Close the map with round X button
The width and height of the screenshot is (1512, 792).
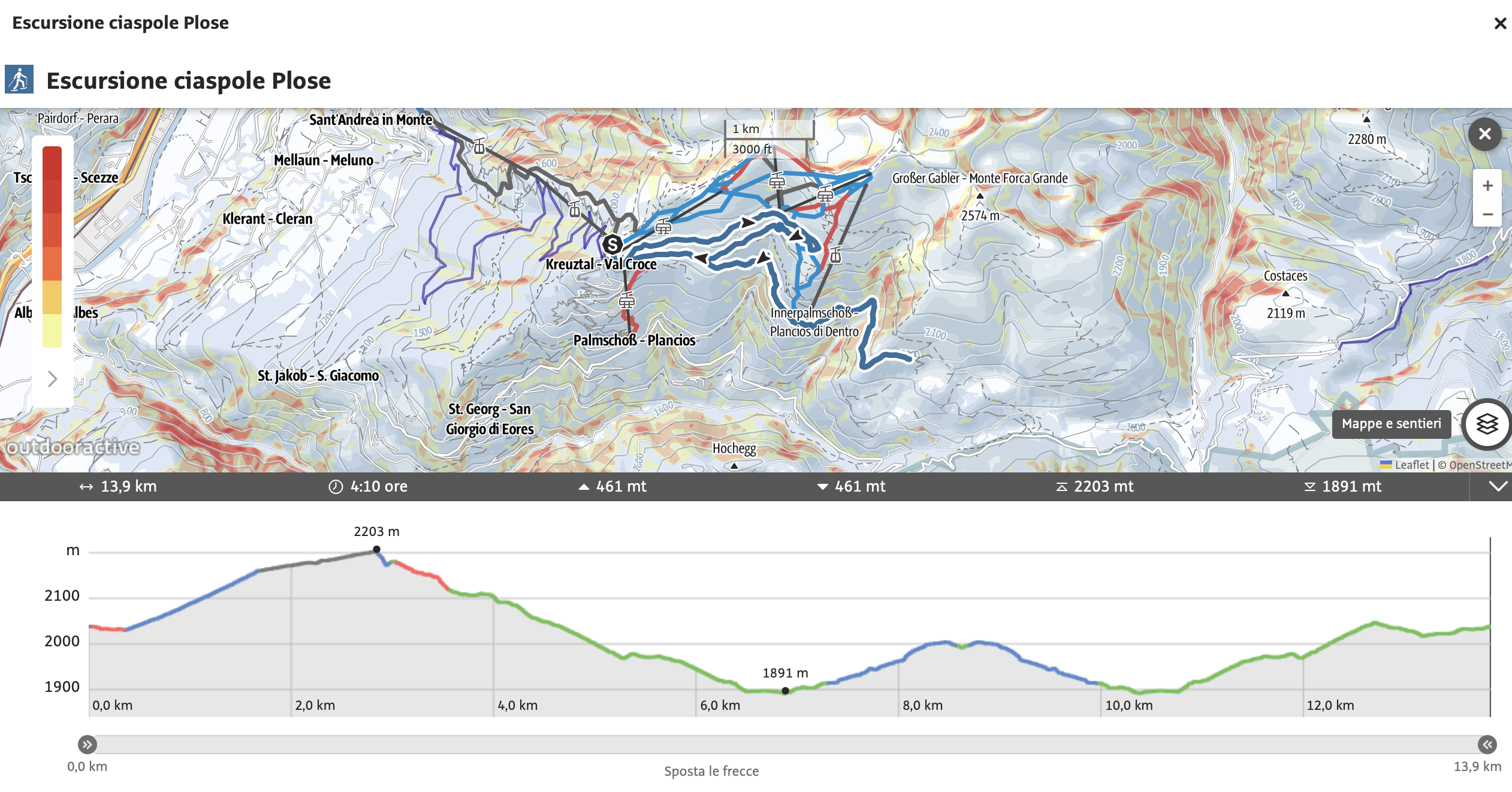point(1484,134)
